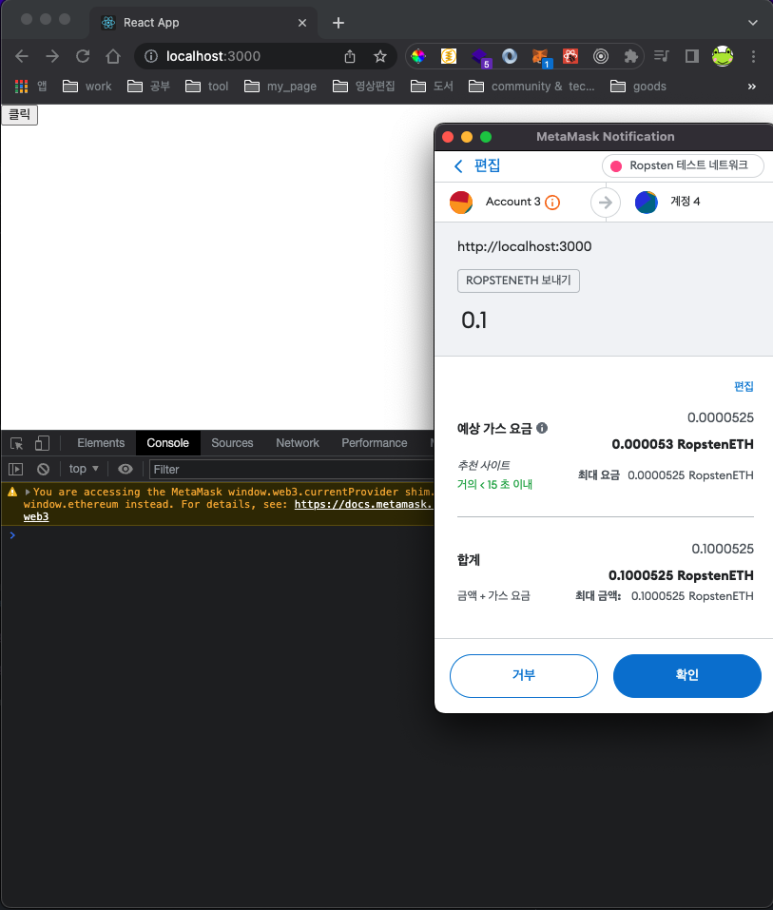
Task: Open Chrome's three-dot menu
Action: point(753,56)
